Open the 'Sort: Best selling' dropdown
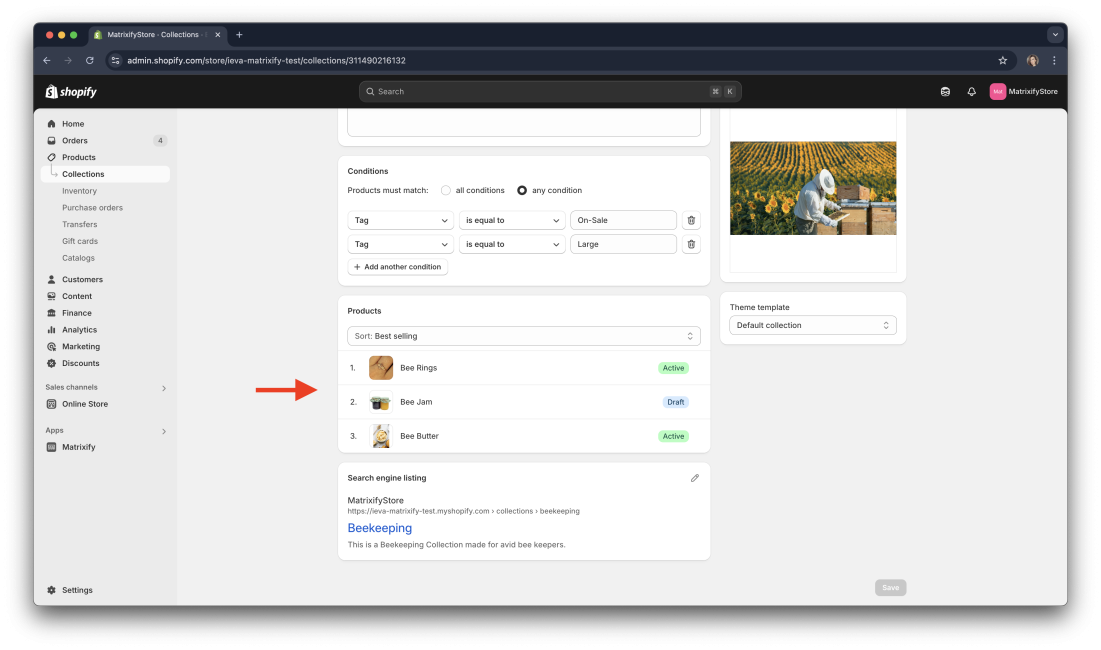 [523, 335]
